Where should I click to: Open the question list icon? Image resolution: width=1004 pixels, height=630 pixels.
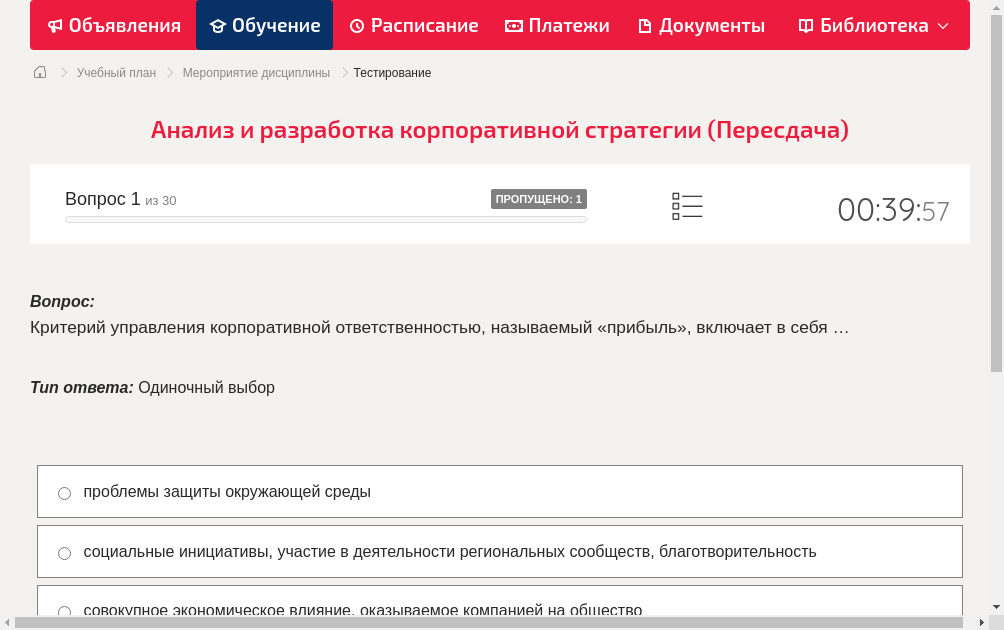(x=687, y=206)
